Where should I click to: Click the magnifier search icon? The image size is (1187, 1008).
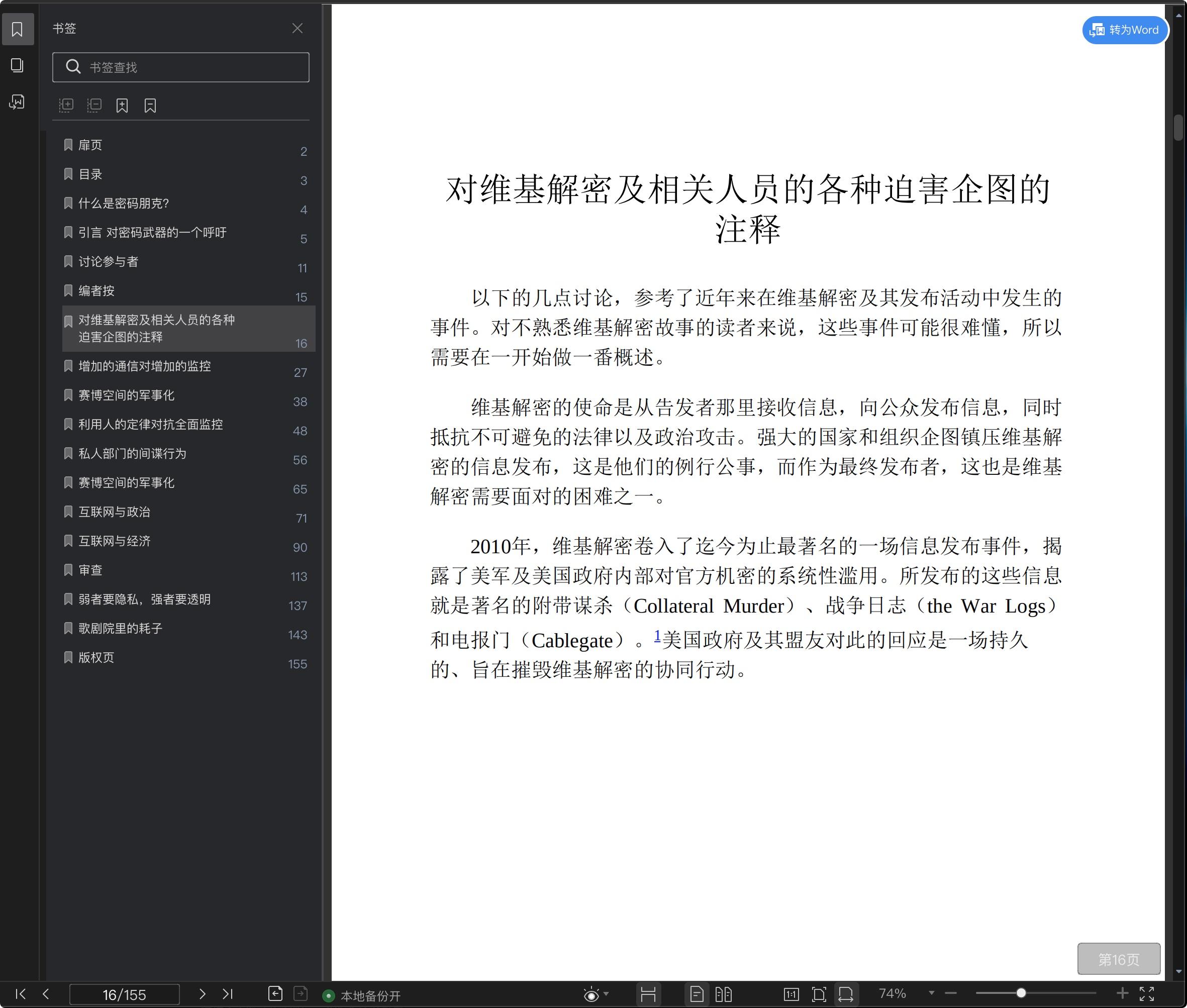pos(73,67)
